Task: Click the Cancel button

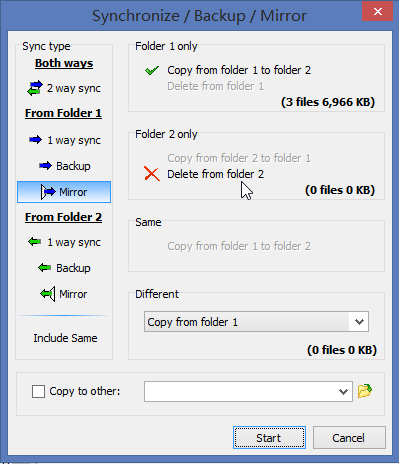Action: pos(349,437)
